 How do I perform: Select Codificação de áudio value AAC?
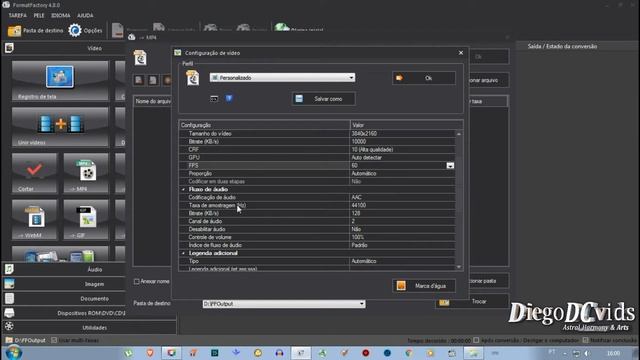[402, 197]
